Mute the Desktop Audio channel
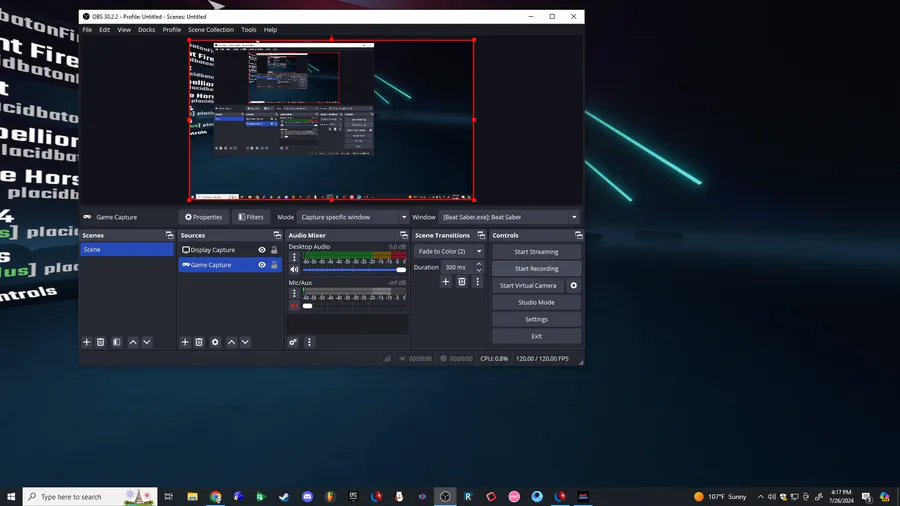This screenshot has height=506, width=900. coord(294,270)
